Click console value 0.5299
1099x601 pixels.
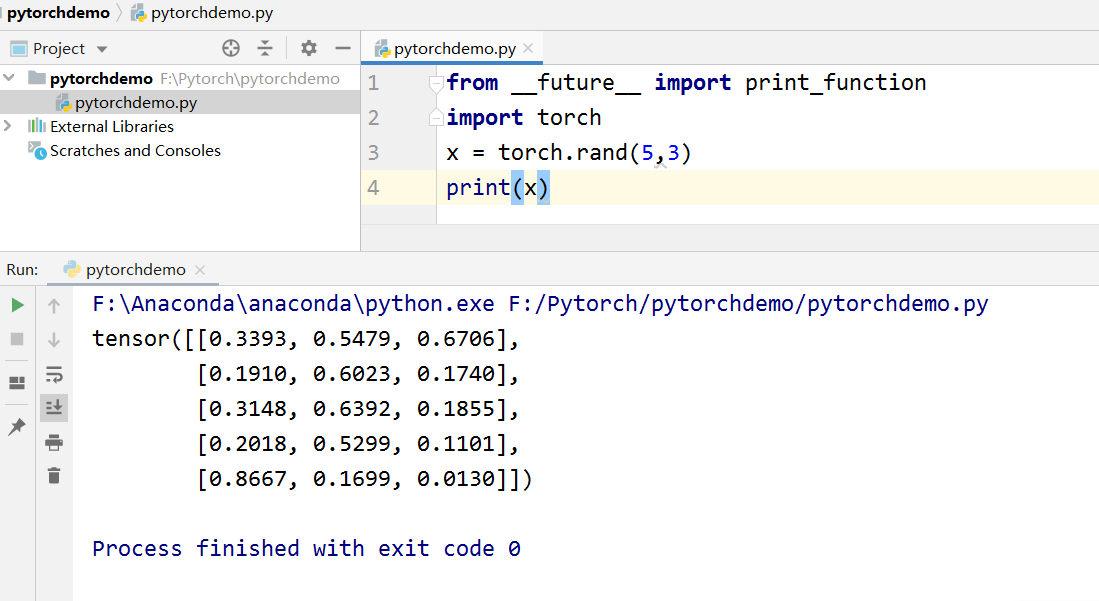(x=352, y=444)
